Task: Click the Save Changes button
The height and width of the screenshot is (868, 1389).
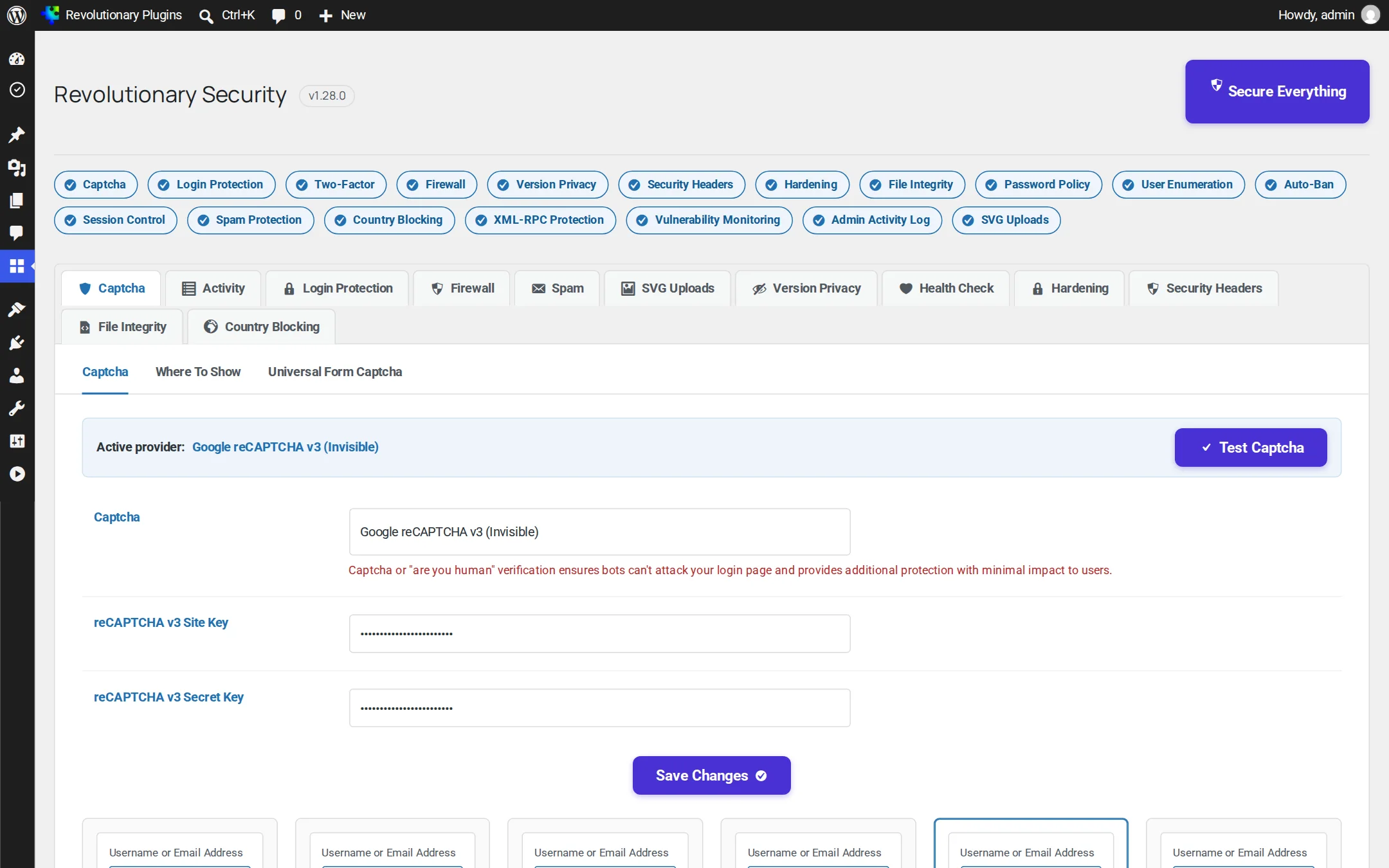Action: pyautogui.click(x=712, y=775)
